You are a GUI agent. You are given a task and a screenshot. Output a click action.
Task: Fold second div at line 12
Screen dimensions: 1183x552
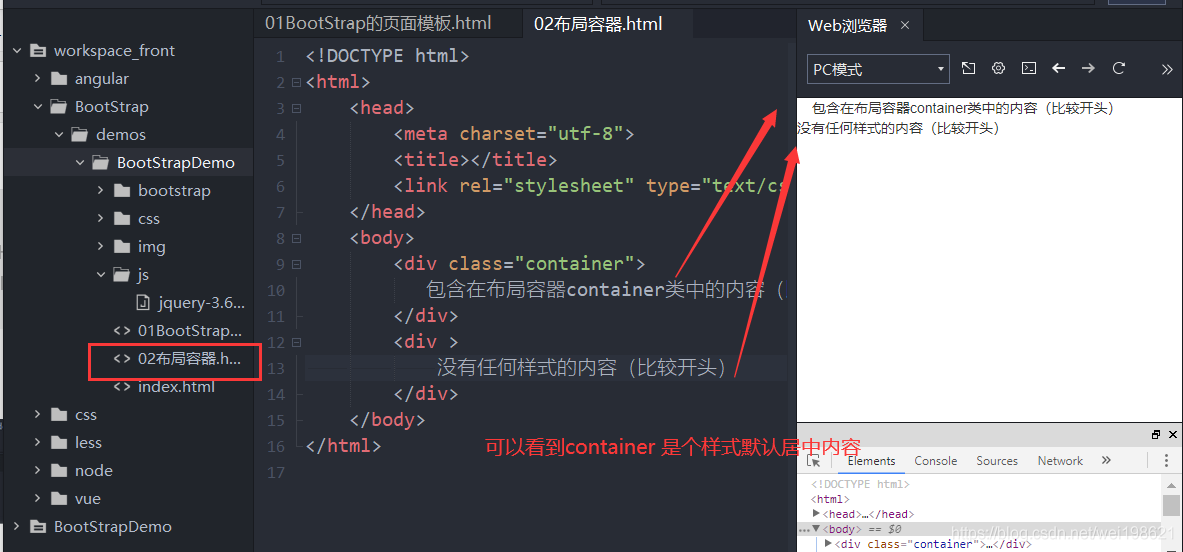(297, 342)
